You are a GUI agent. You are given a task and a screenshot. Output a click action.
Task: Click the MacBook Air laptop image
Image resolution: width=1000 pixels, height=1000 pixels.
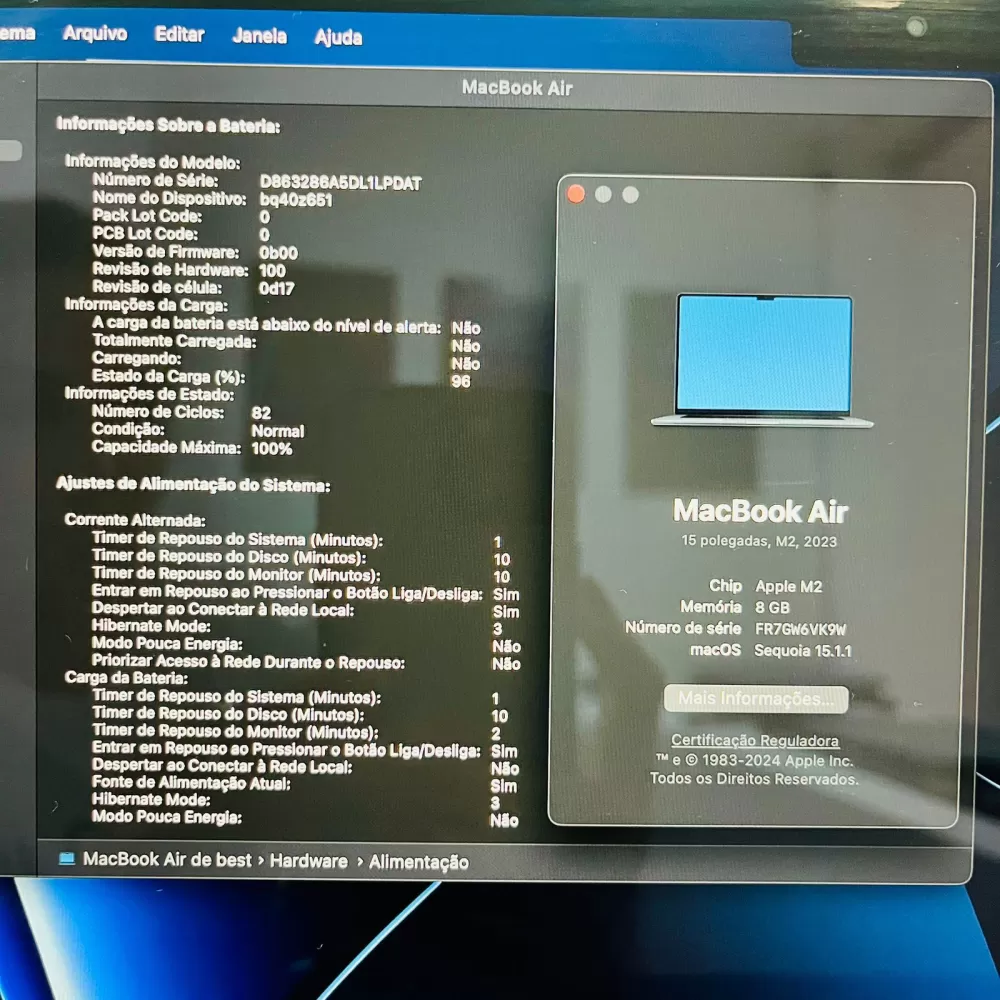pos(763,360)
